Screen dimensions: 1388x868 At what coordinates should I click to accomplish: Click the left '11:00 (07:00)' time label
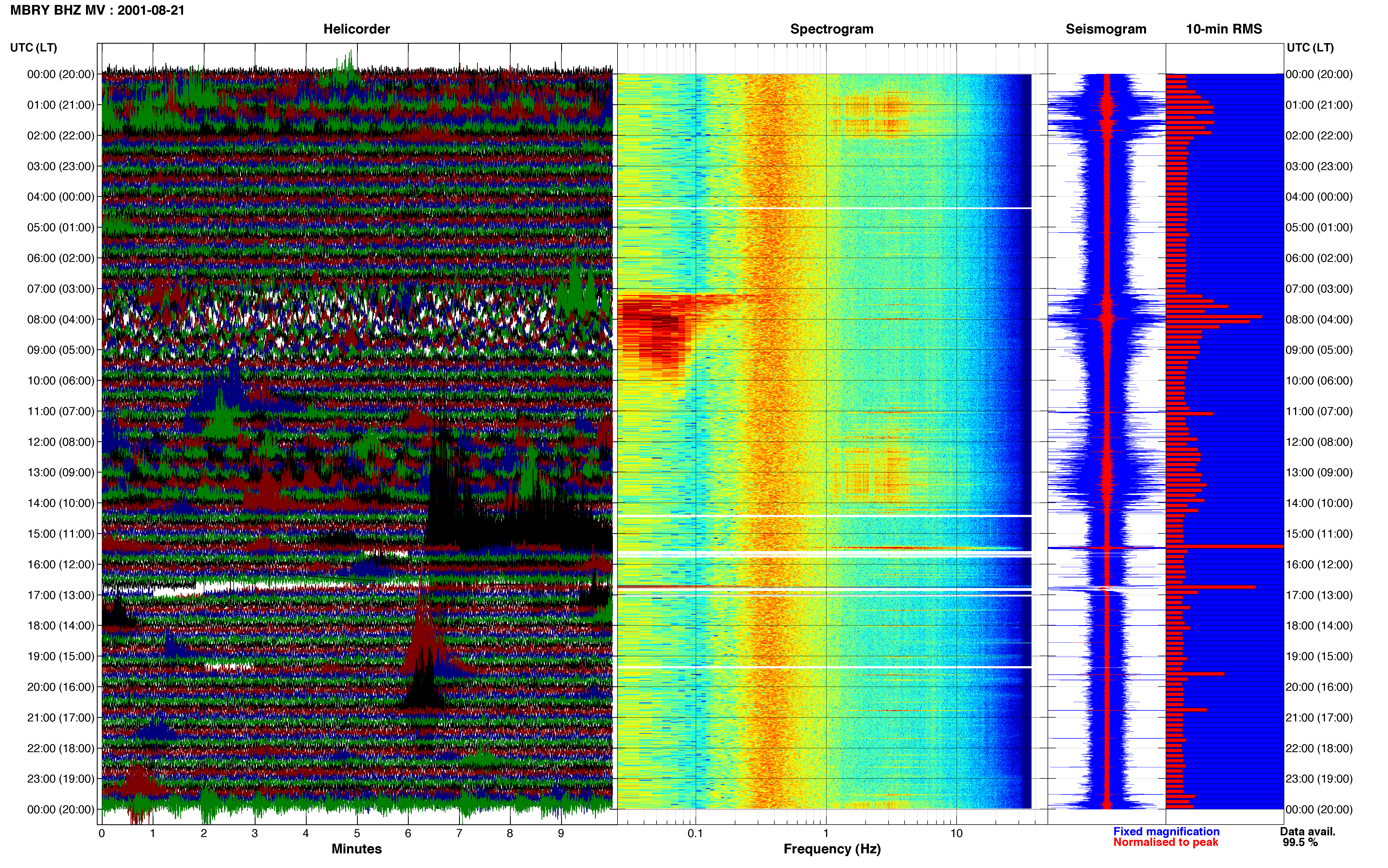pyautogui.click(x=61, y=411)
